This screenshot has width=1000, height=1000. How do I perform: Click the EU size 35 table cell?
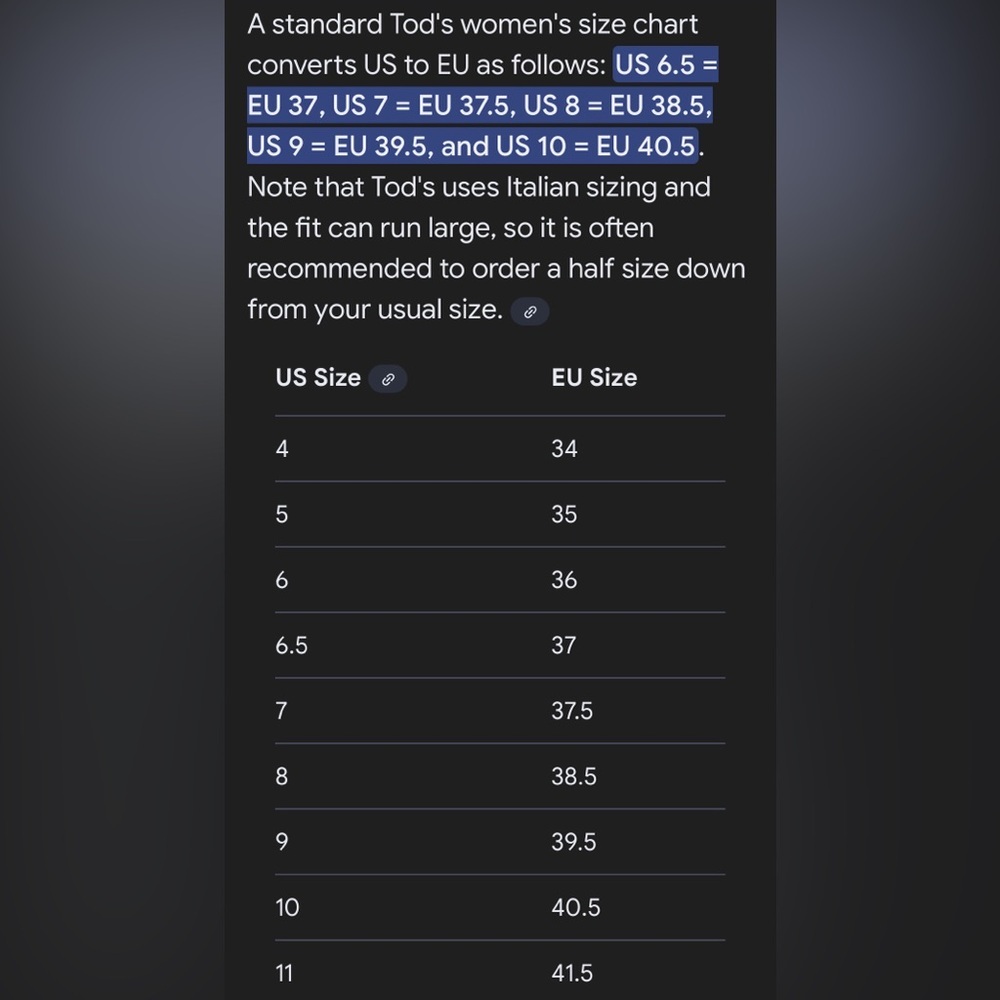[564, 514]
